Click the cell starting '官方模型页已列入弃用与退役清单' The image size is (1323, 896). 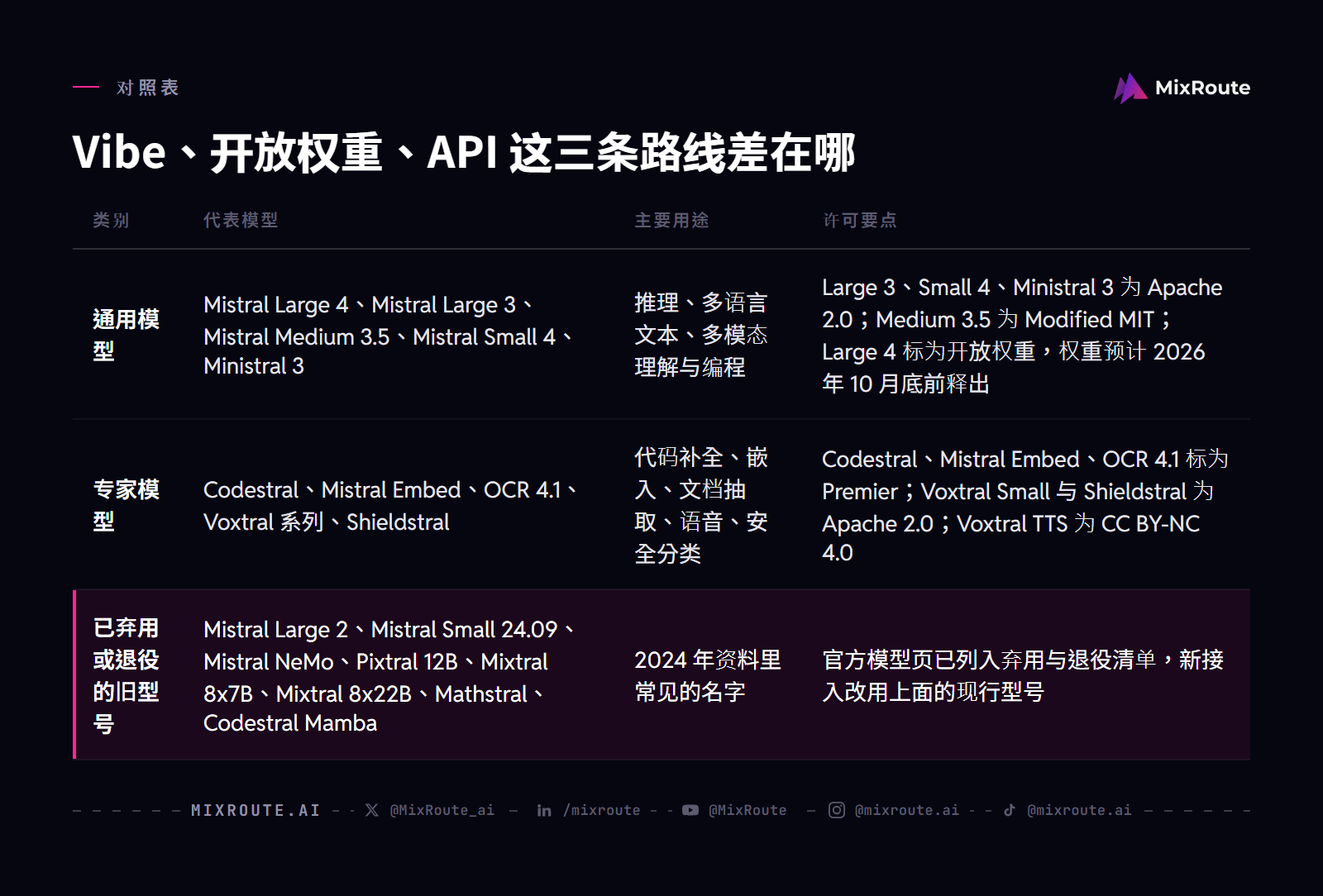1023,675
